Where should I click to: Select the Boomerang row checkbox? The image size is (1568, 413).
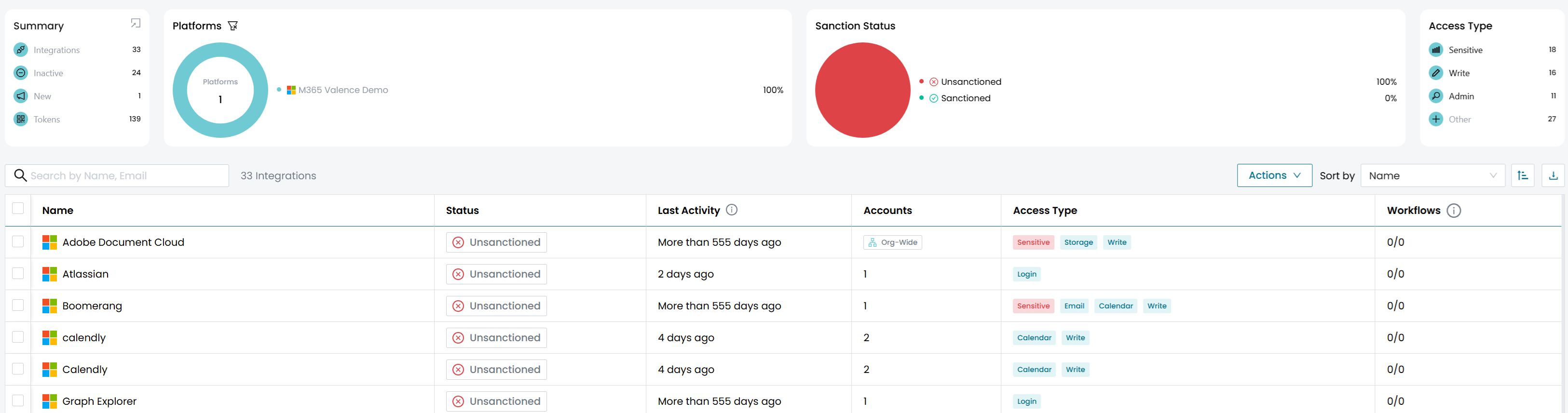18,306
